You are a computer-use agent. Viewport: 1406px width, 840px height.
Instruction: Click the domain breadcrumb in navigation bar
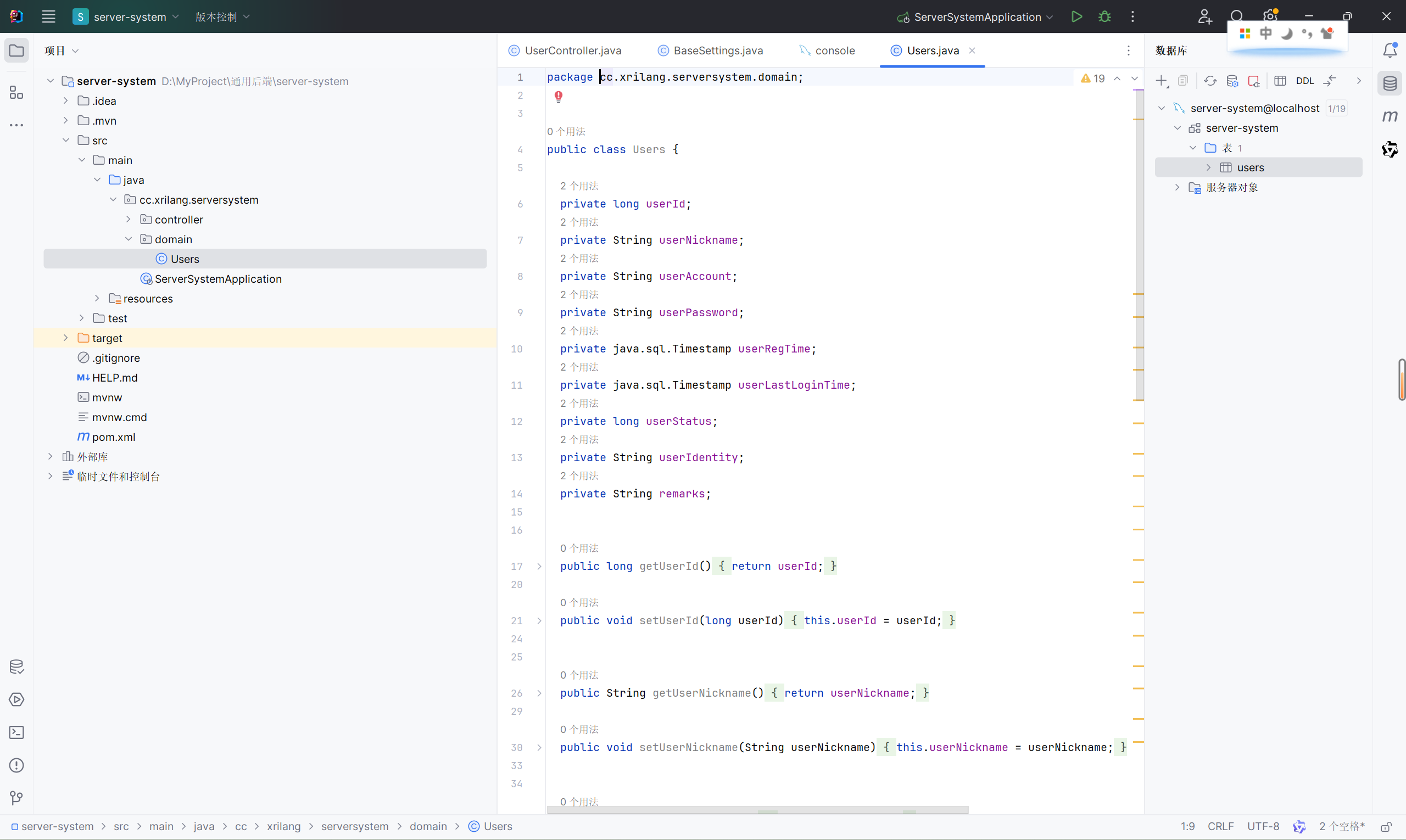pyautogui.click(x=428, y=826)
